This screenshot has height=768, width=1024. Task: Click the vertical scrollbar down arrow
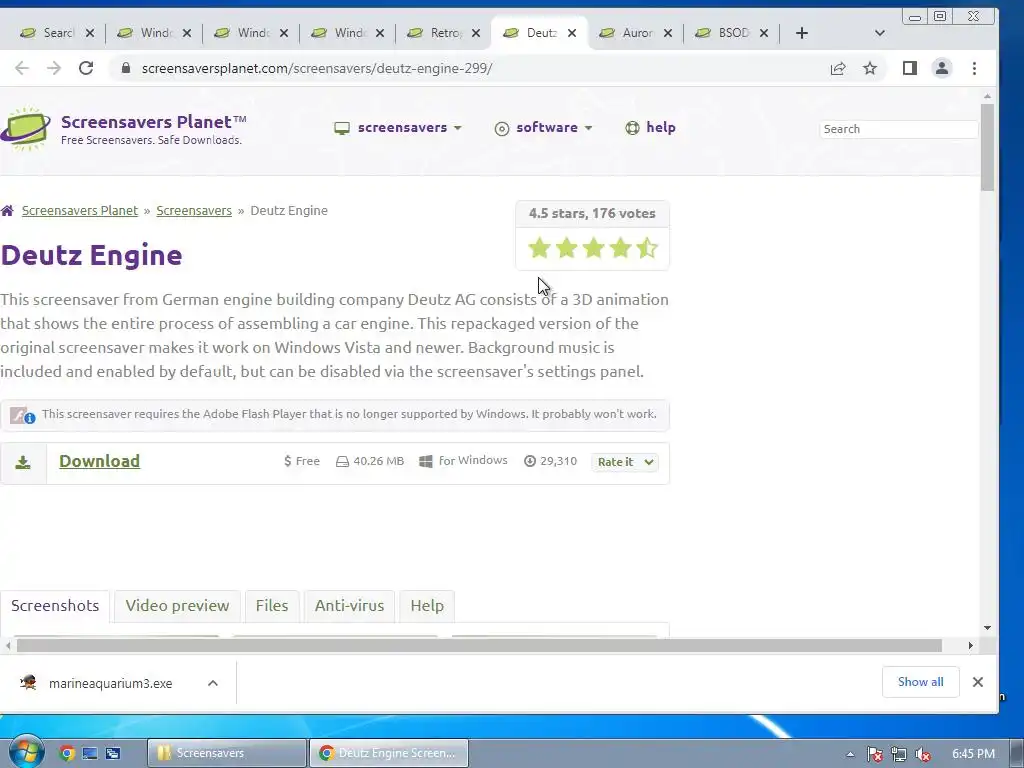[x=987, y=628]
